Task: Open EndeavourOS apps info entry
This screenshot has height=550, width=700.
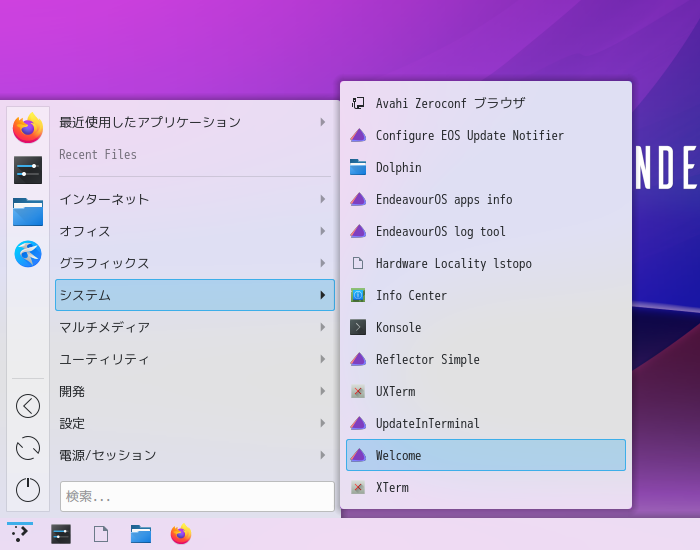Action: (486, 199)
